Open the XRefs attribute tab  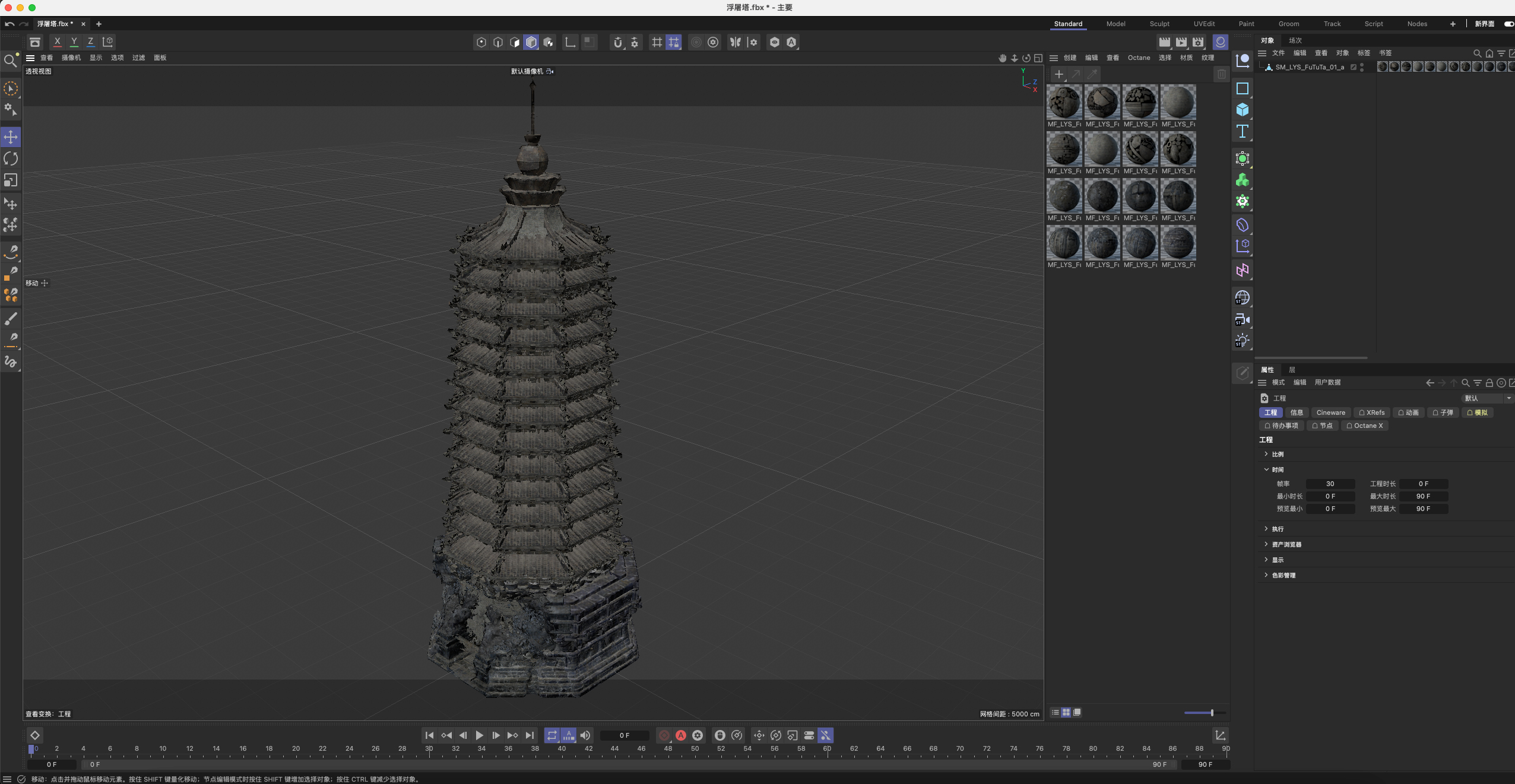point(1371,412)
